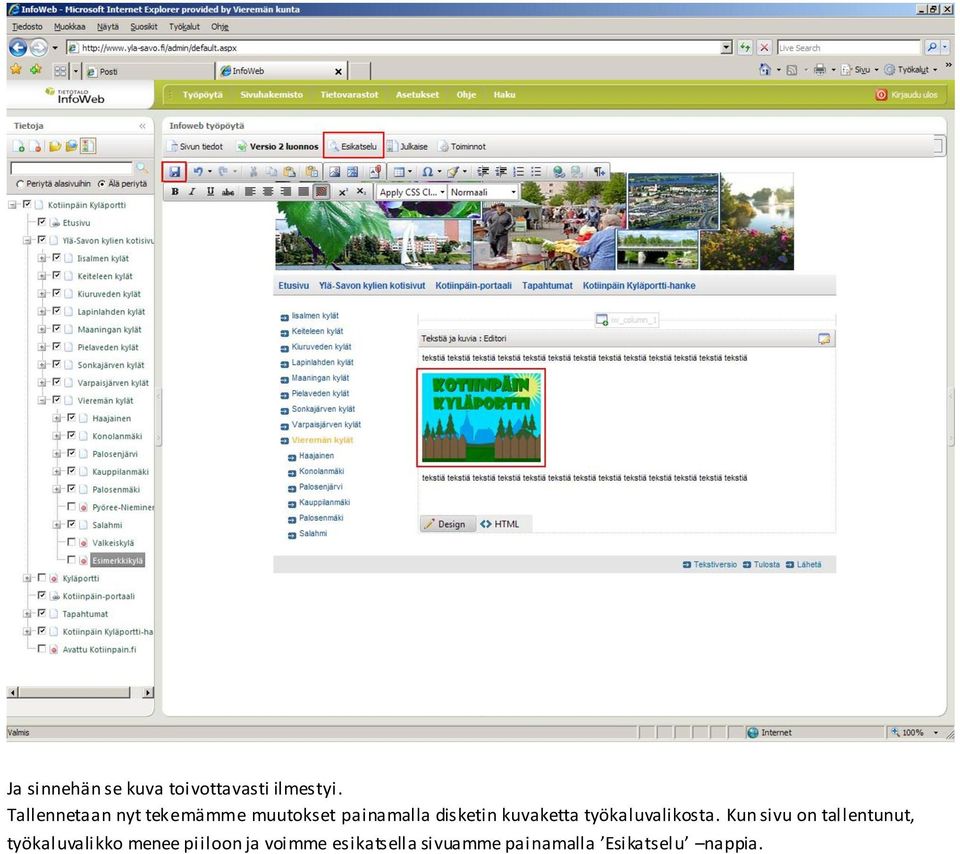960x854 pixels.
Task: Click the tree search input in Tietoja panel
Action: (x=72, y=168)
